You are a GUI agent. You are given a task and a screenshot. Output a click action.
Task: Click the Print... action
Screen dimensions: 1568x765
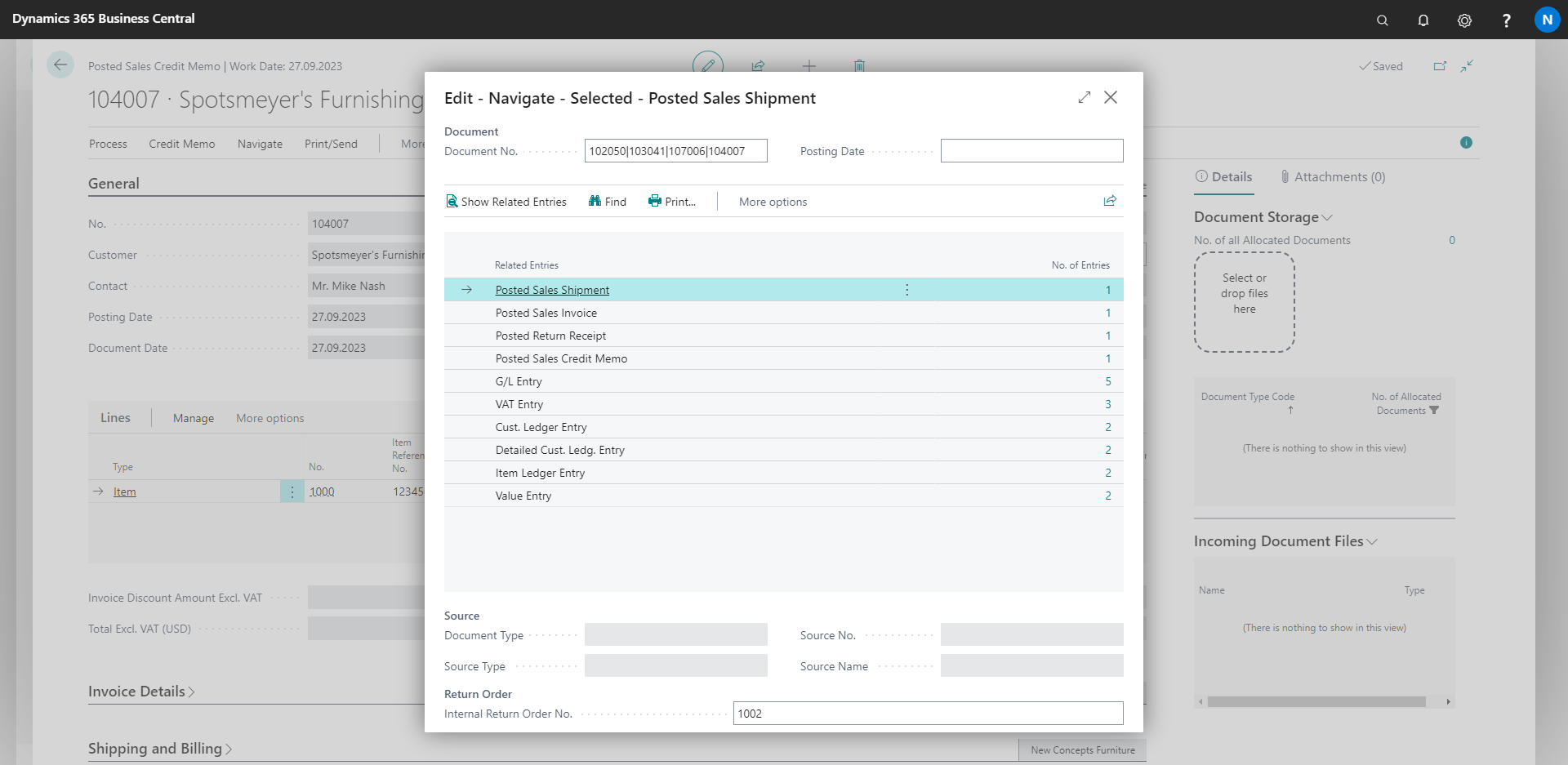click(x=672, y=202)
